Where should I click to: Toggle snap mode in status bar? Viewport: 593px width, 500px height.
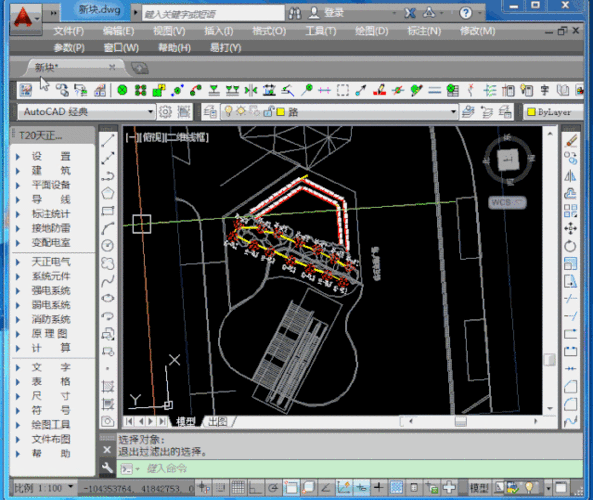pyautogui.click(x=220, y=488)
